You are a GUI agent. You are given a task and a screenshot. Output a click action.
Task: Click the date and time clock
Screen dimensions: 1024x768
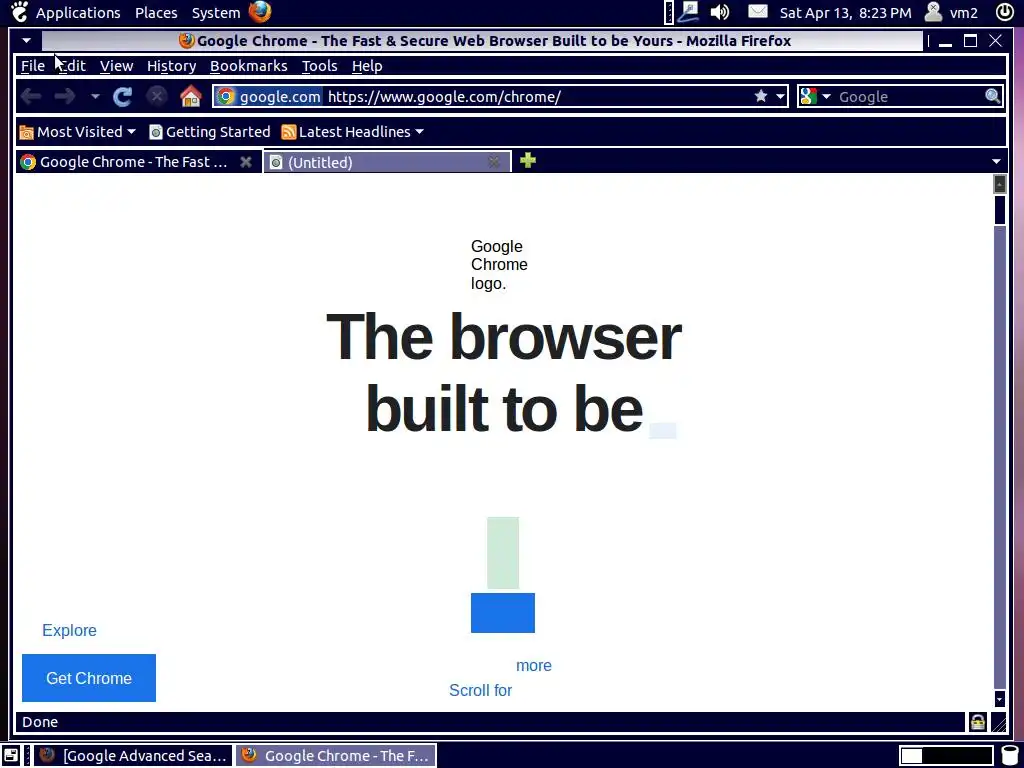pos(845,12)
